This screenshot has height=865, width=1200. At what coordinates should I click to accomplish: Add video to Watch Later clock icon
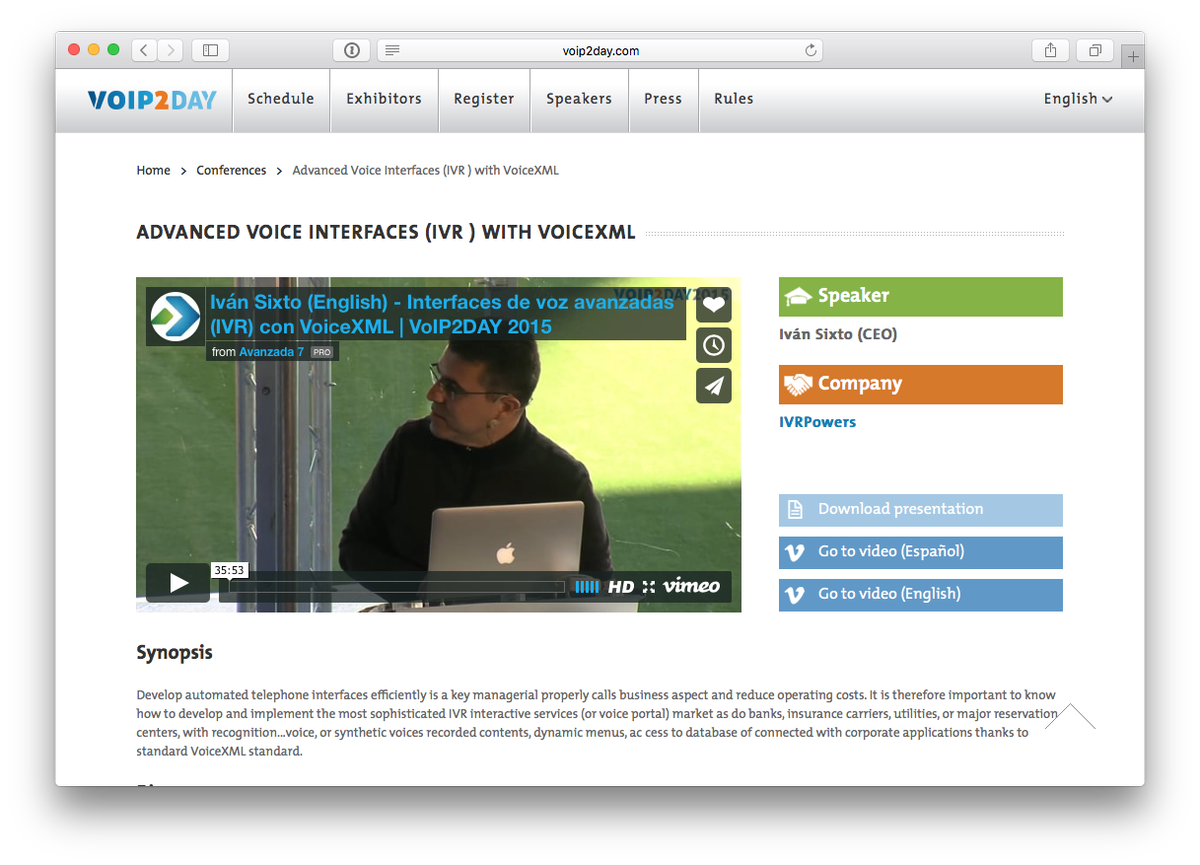pyautogui.click(x=714, y=345)
